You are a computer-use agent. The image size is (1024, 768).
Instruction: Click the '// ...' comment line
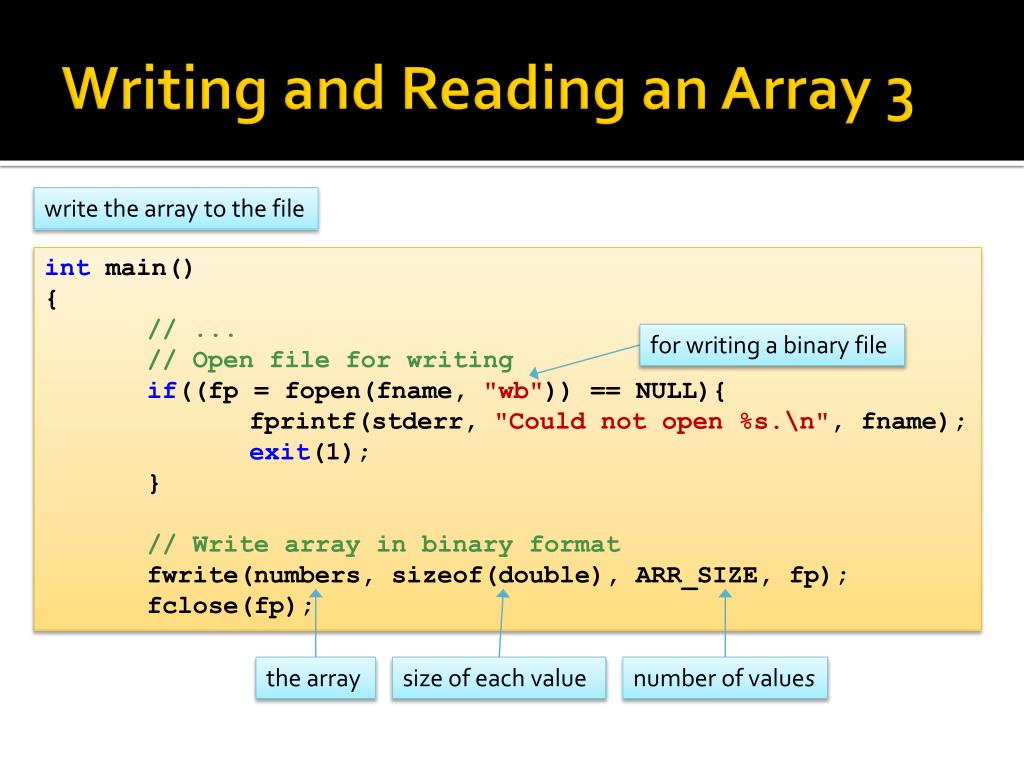[x=191, y=329]
